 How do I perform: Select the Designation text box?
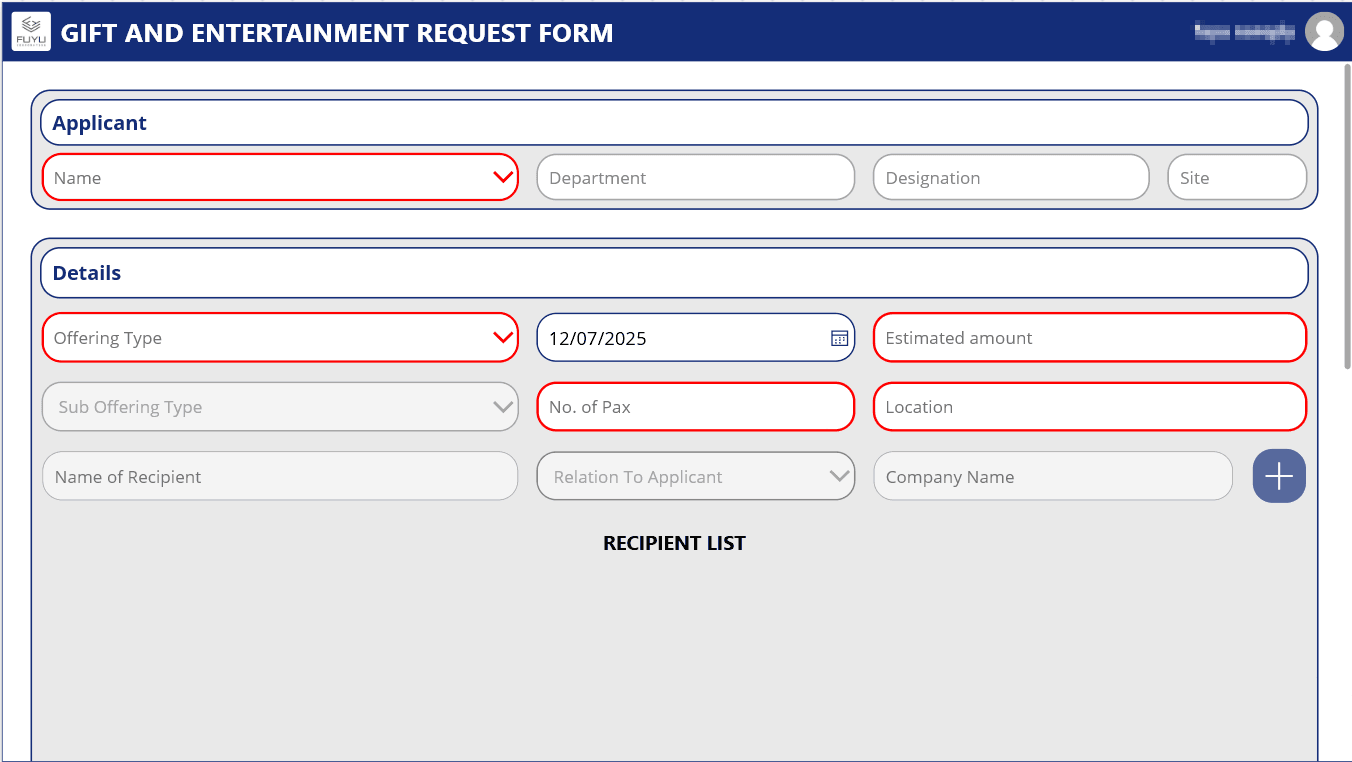click(x=1010, y=177)
